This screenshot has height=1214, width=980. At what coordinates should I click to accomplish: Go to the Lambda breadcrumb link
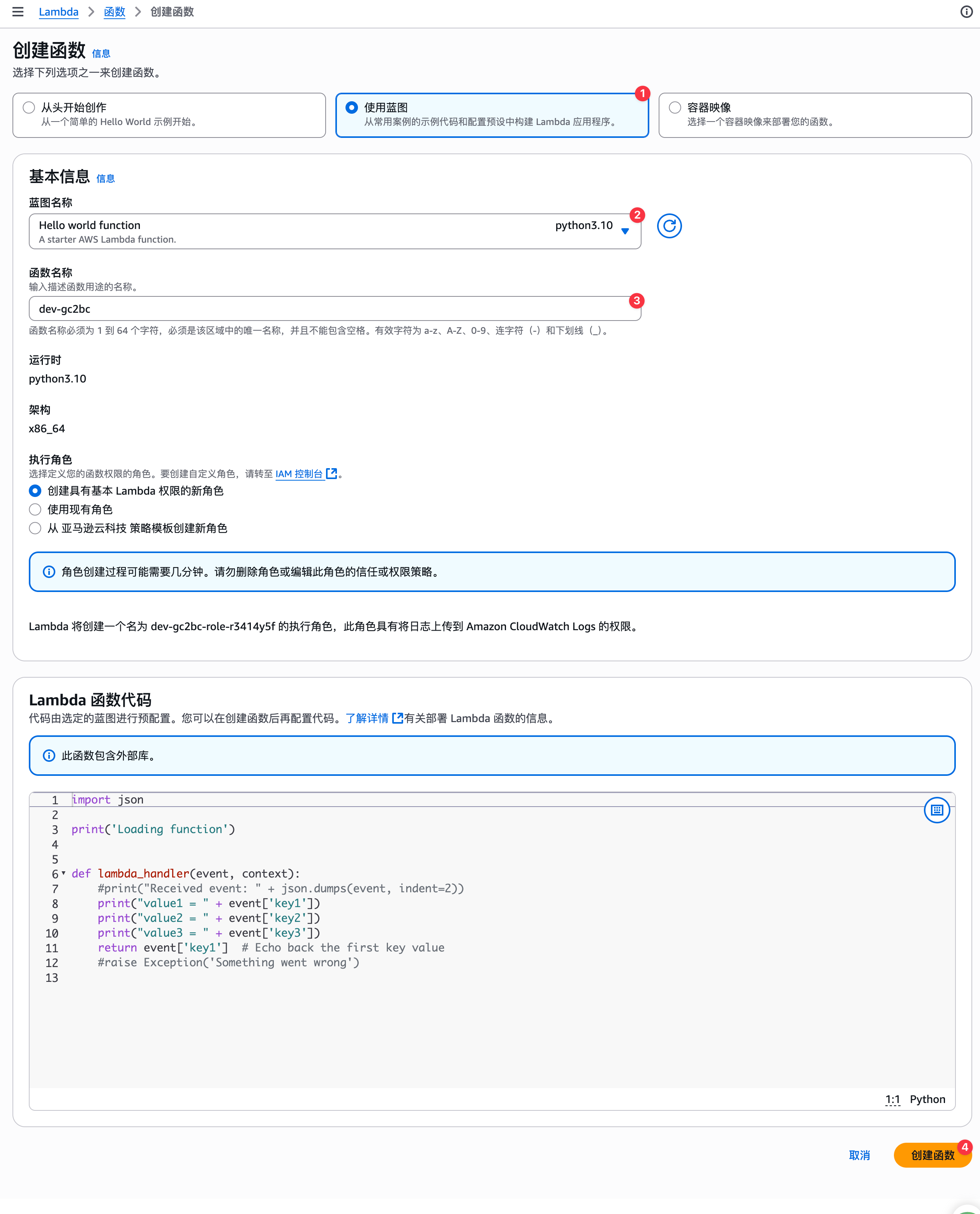[58, 12]
